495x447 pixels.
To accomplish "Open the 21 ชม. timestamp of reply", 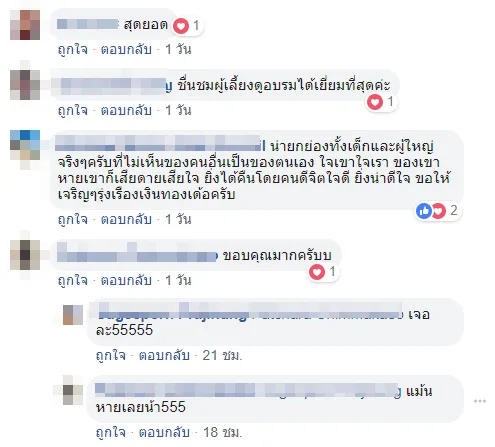I will tap(222, 356).
